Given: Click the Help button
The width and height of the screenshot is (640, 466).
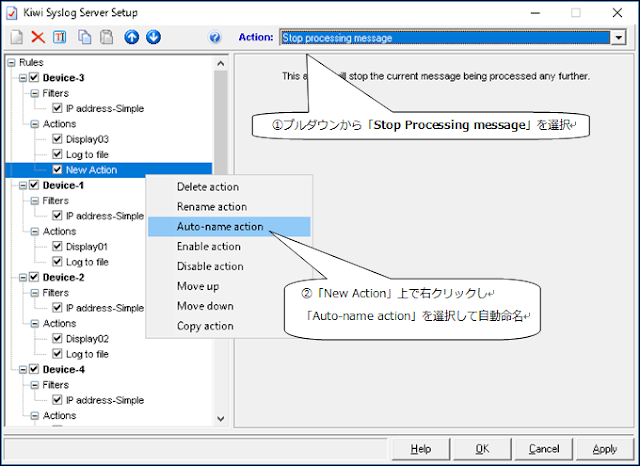Looking at the screenshot, I should [x=421, y=449].
